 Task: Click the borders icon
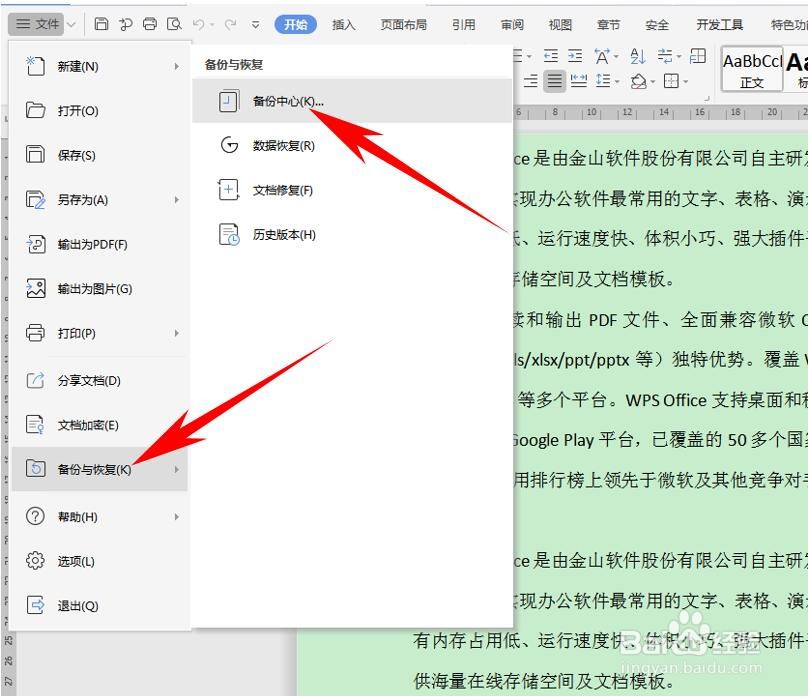[x=671, y=81]
